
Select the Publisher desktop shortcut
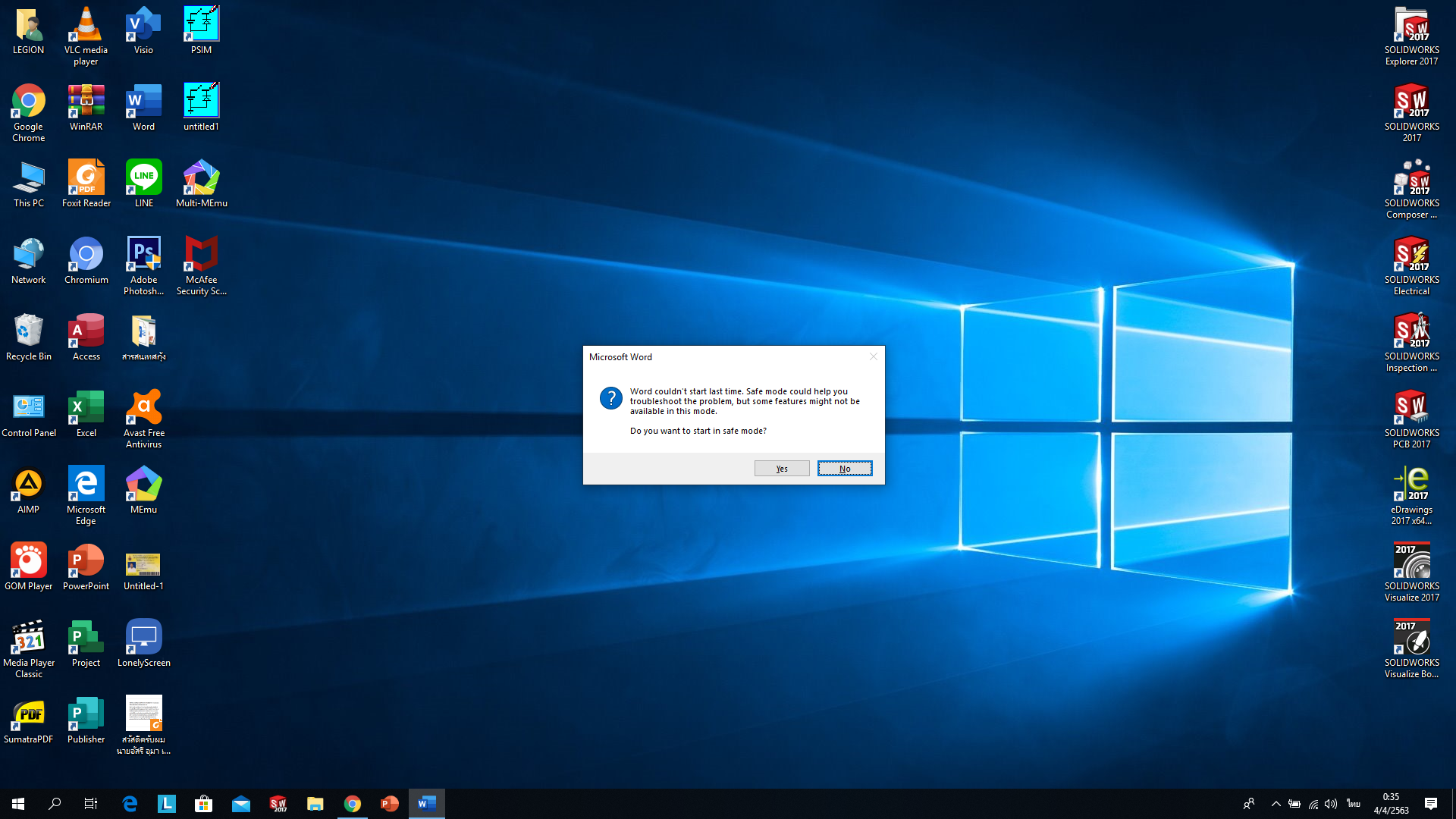86,720
